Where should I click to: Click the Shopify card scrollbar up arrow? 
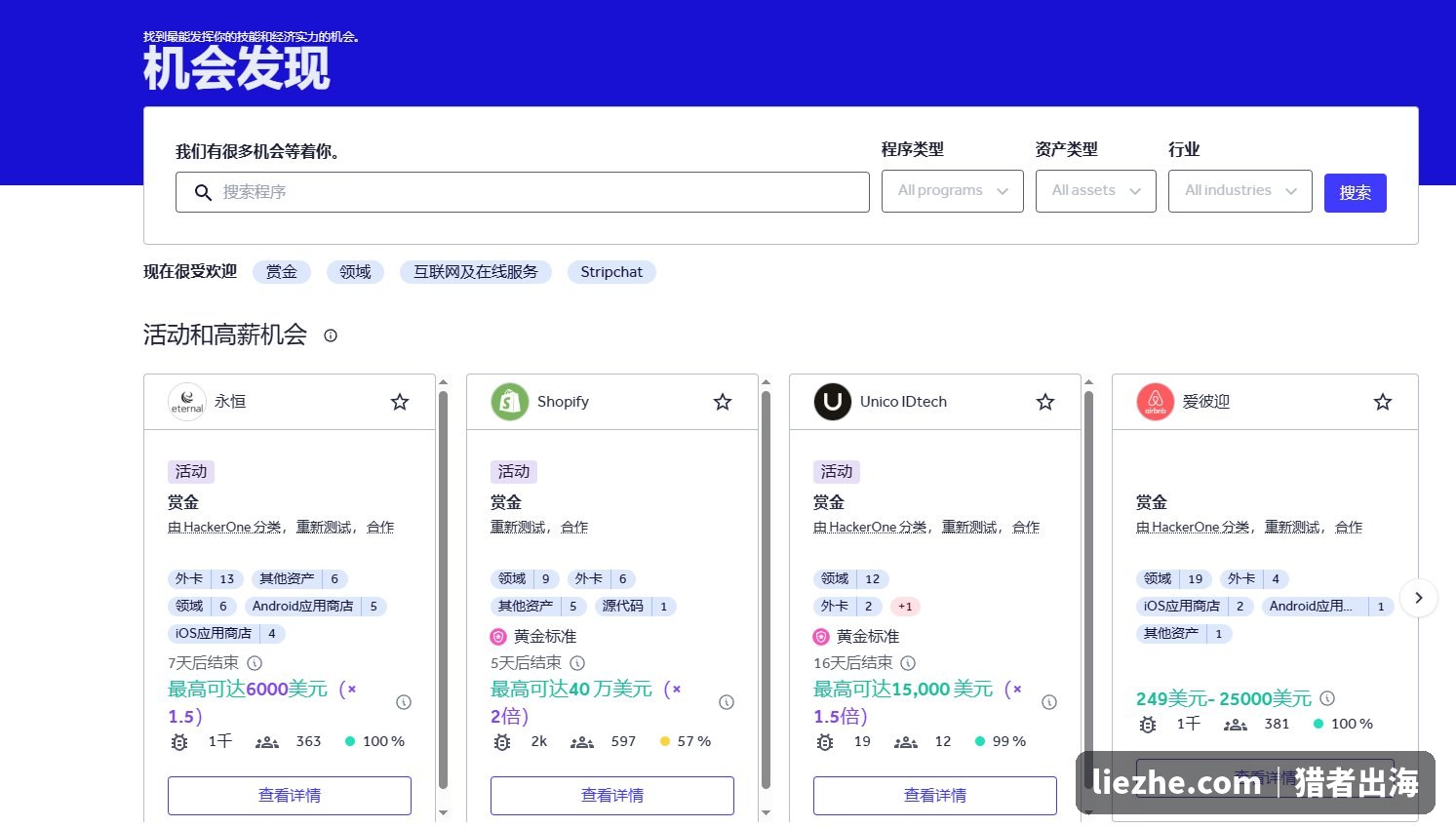tap(766, 382)
